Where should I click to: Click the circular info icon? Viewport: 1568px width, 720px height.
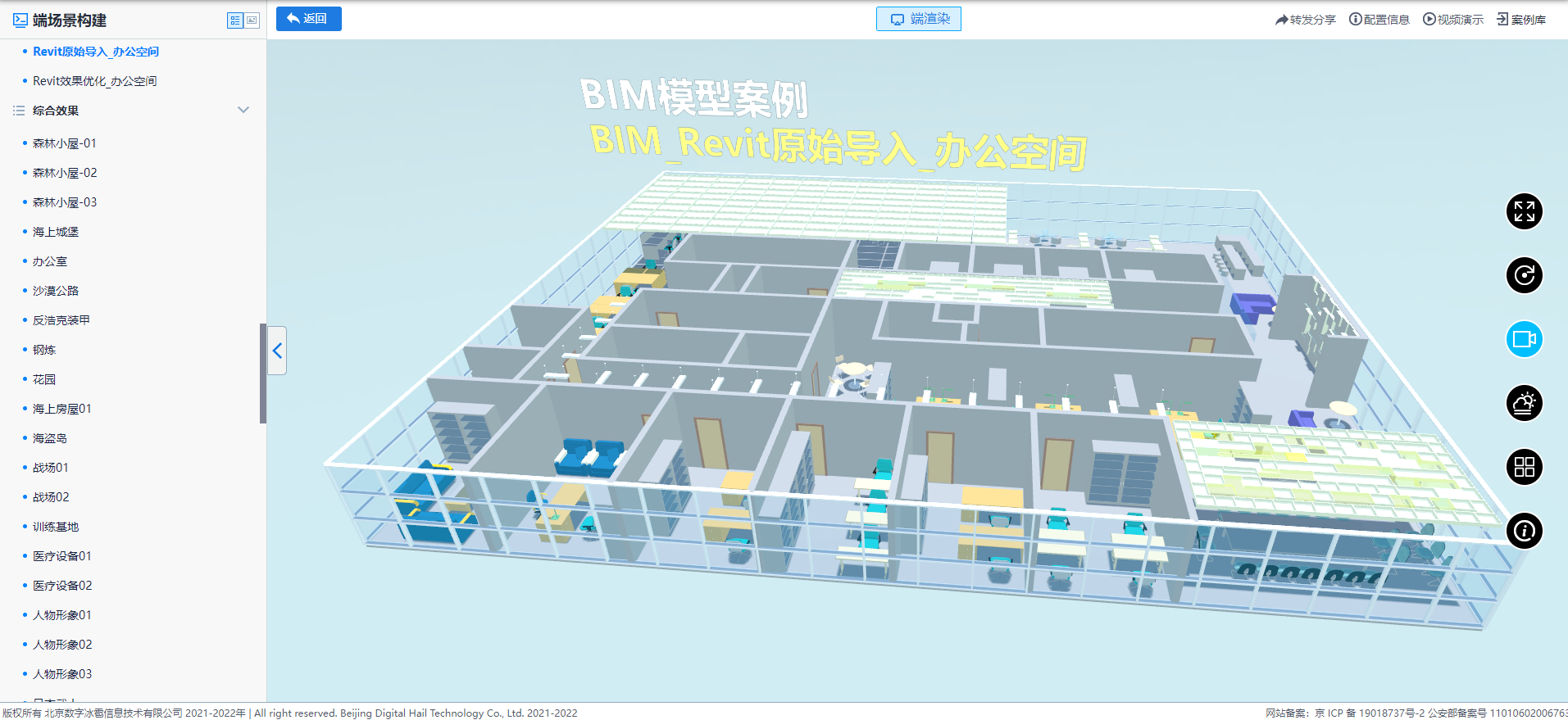pyautogui.click(x=1524, y=531)
